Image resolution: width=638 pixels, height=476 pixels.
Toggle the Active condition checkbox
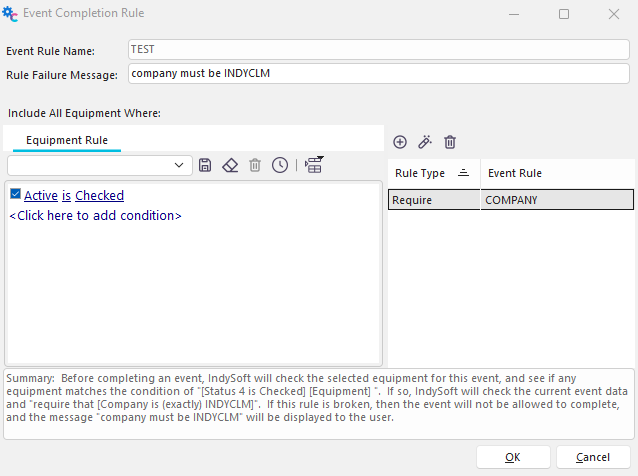click(x=15, y=195)
